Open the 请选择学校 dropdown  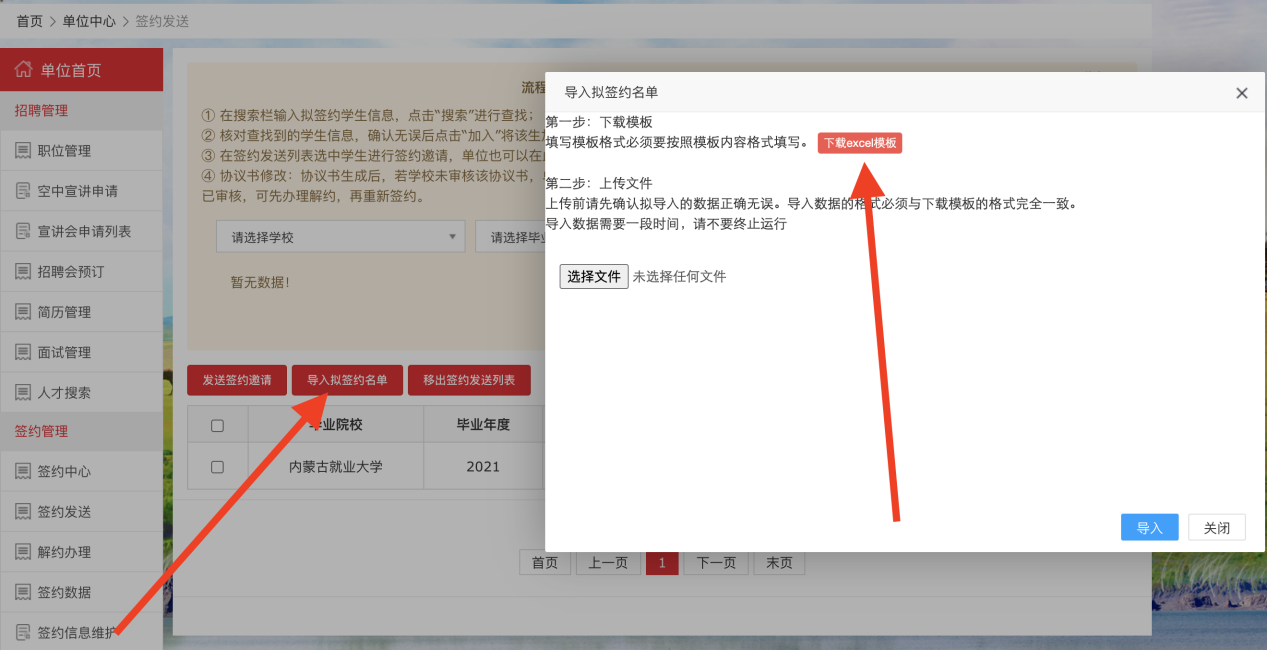pyautogui.click(x=340, y=238)
